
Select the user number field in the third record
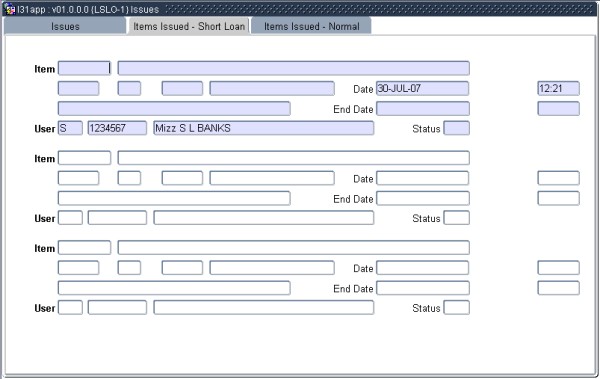click(x=117, y=307)
